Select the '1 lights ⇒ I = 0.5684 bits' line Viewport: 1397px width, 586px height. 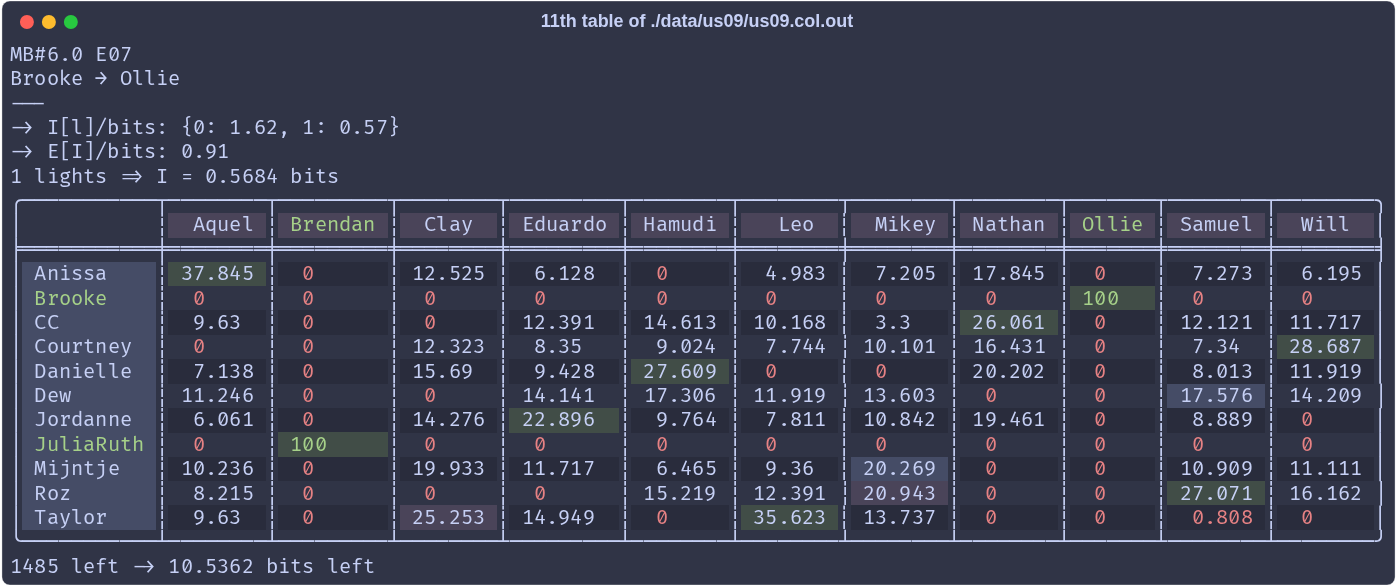[175, 176]
